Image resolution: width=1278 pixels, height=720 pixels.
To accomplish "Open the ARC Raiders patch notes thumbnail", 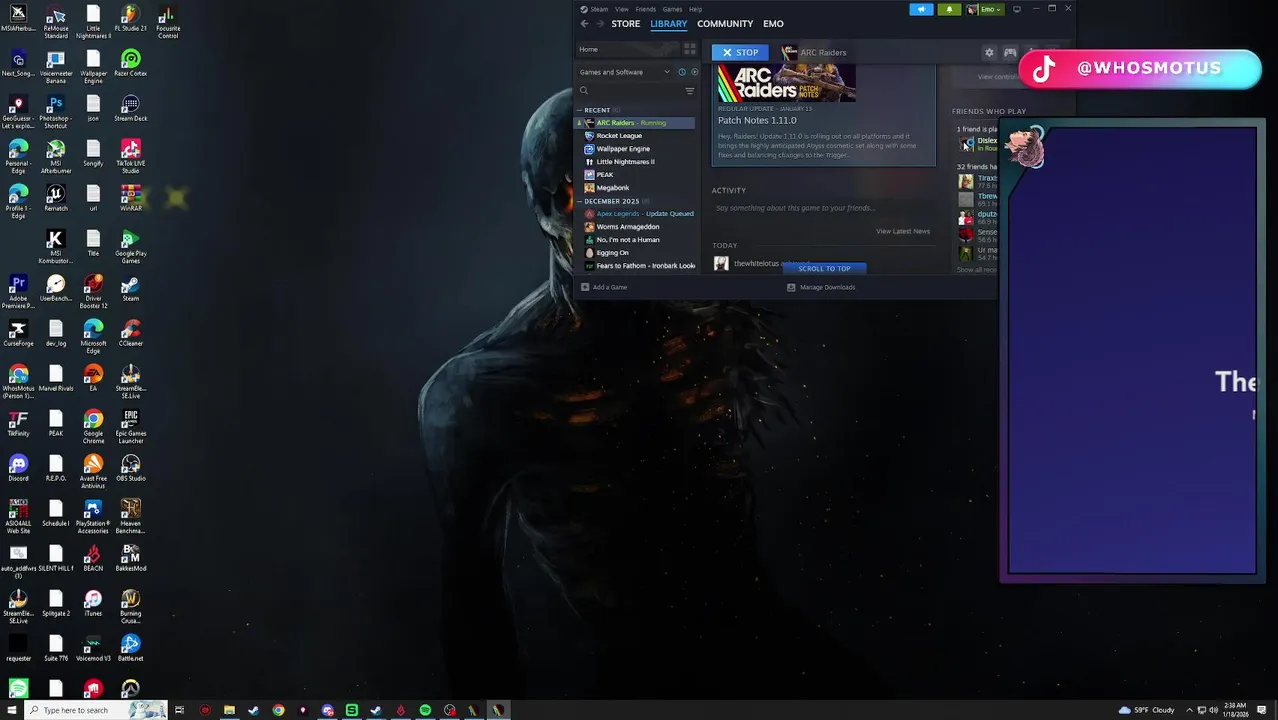I will point(786,83).
